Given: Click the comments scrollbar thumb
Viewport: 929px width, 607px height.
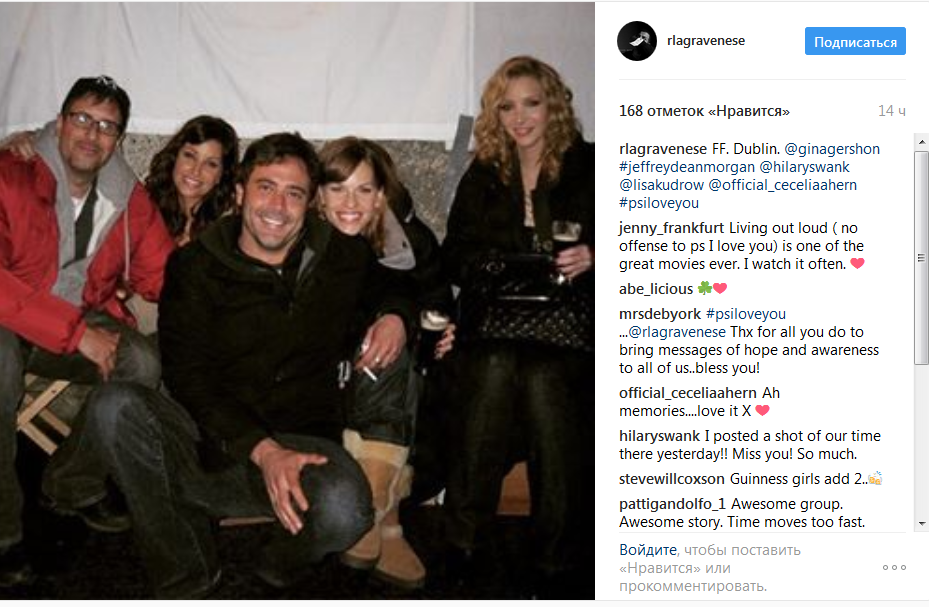Looking at the screenshot, I should 921,258.
